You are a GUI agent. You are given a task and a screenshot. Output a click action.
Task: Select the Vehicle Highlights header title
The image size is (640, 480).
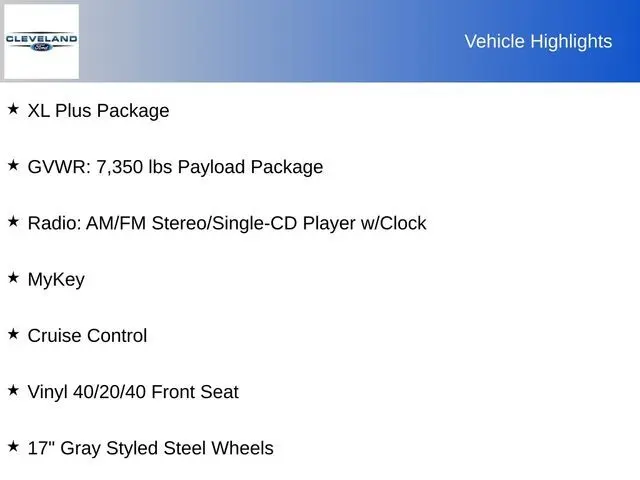[x=538, y=41]
